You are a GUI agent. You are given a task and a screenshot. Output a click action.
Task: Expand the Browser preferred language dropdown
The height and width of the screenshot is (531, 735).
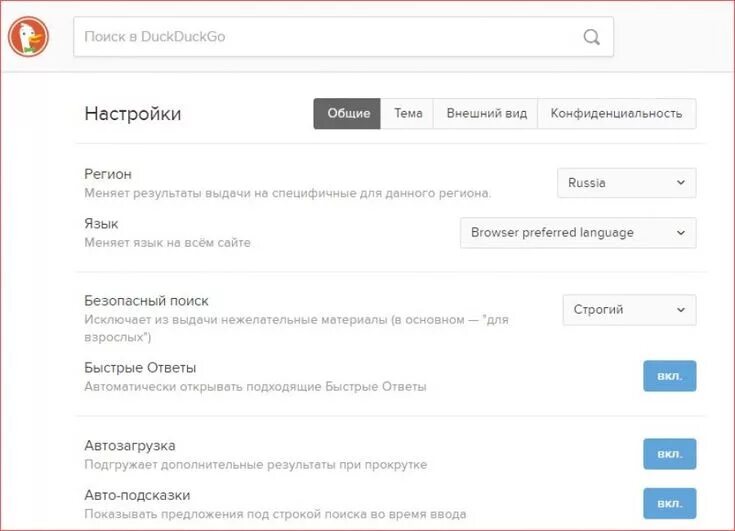(578, 232)
